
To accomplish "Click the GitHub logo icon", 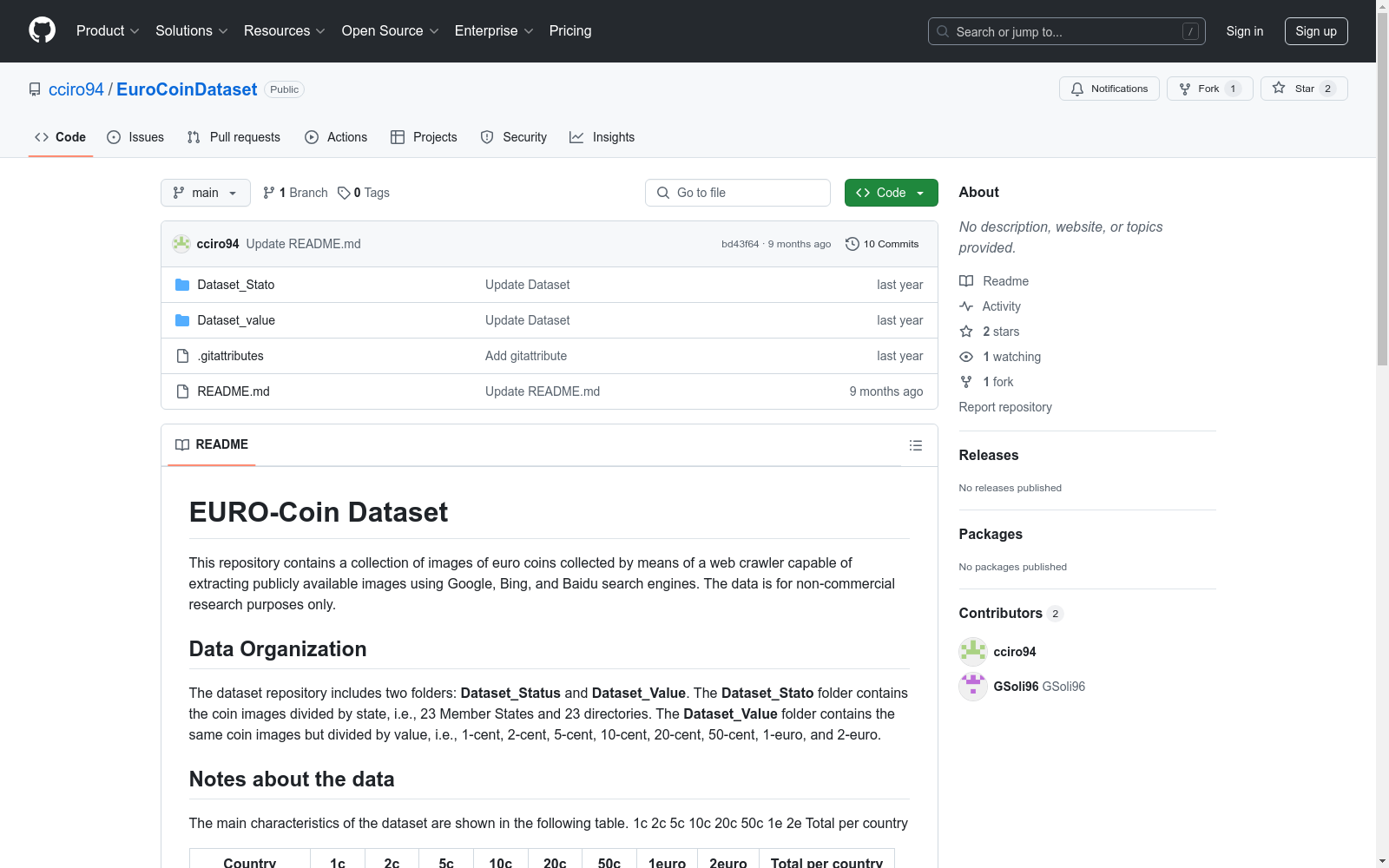I will pos(42,30).
